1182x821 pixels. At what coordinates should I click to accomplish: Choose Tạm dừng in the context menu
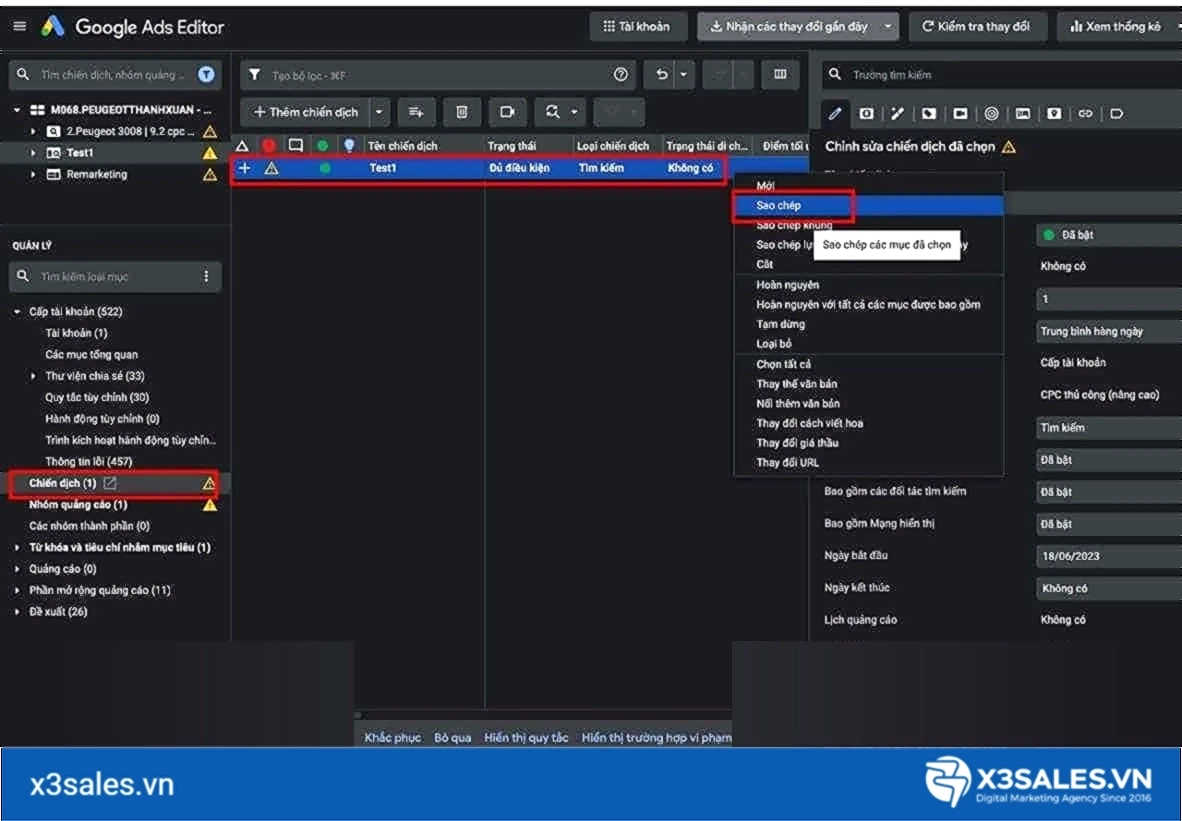click(868, 324)
